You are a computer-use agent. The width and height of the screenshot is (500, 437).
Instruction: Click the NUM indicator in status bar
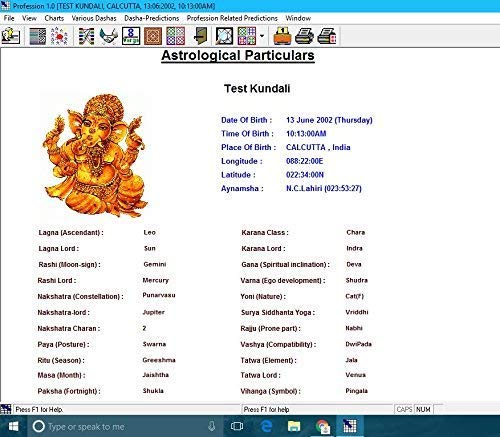coord(423,409)
